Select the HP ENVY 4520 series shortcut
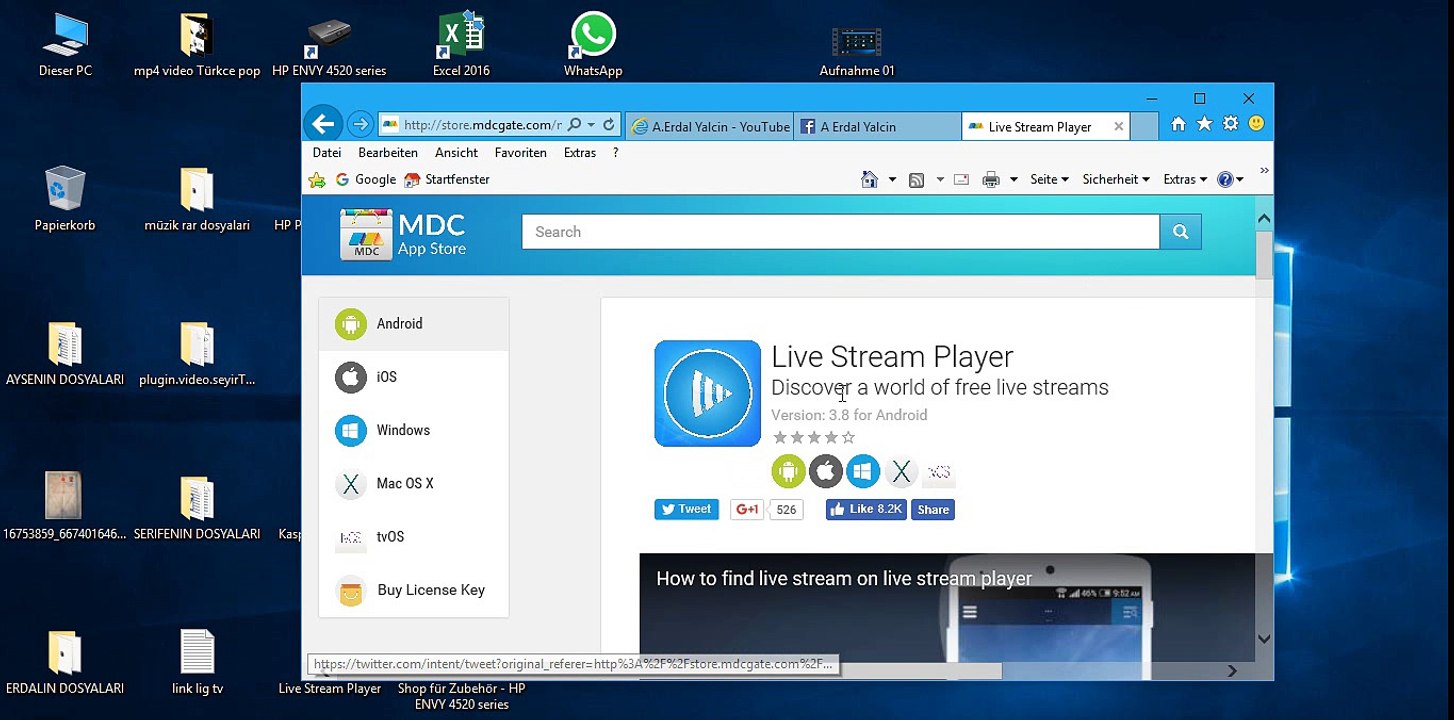 point(329,45)
